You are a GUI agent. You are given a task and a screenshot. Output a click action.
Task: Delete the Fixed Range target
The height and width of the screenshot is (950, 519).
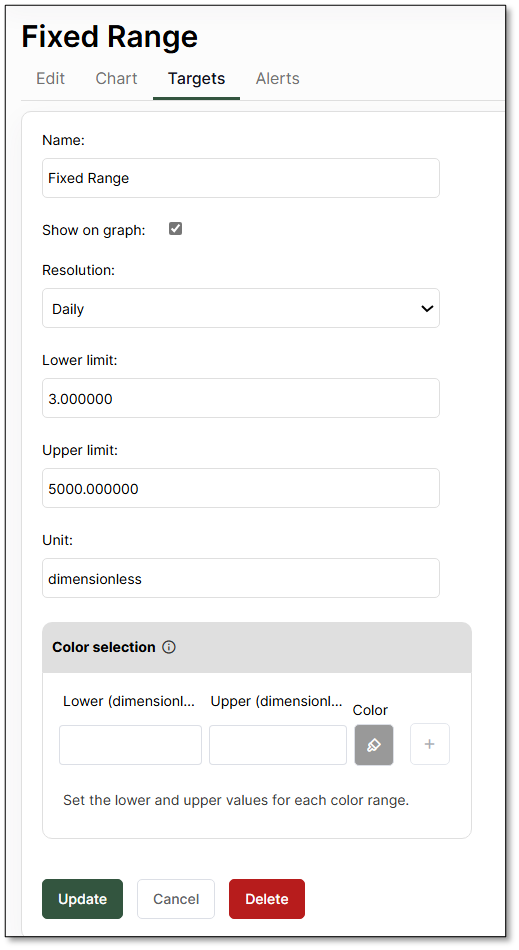(266, 899)
